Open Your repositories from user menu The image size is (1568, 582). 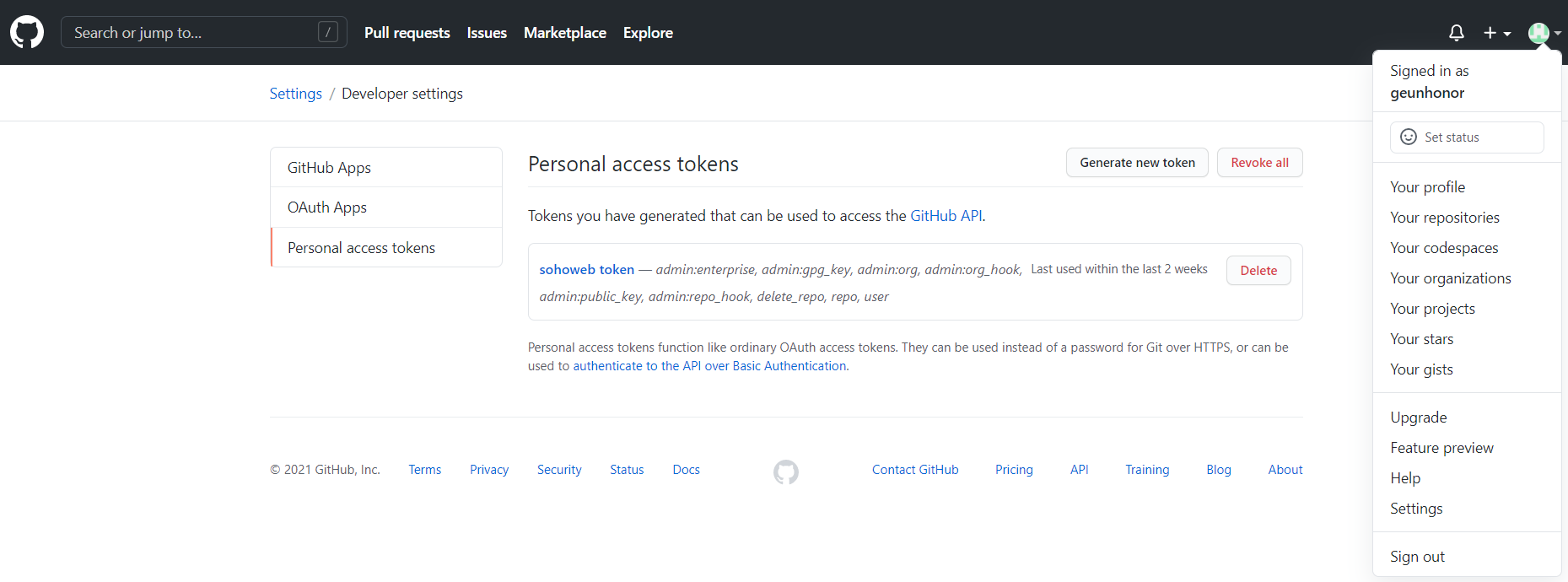[1467, 218]
